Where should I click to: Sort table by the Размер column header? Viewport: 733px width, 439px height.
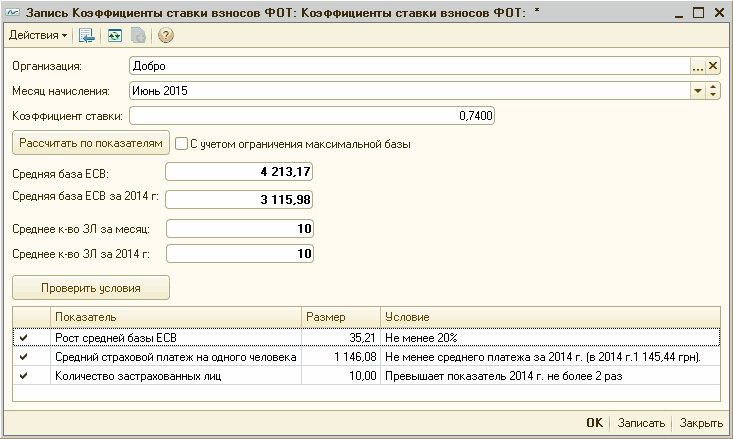[340, 316]
